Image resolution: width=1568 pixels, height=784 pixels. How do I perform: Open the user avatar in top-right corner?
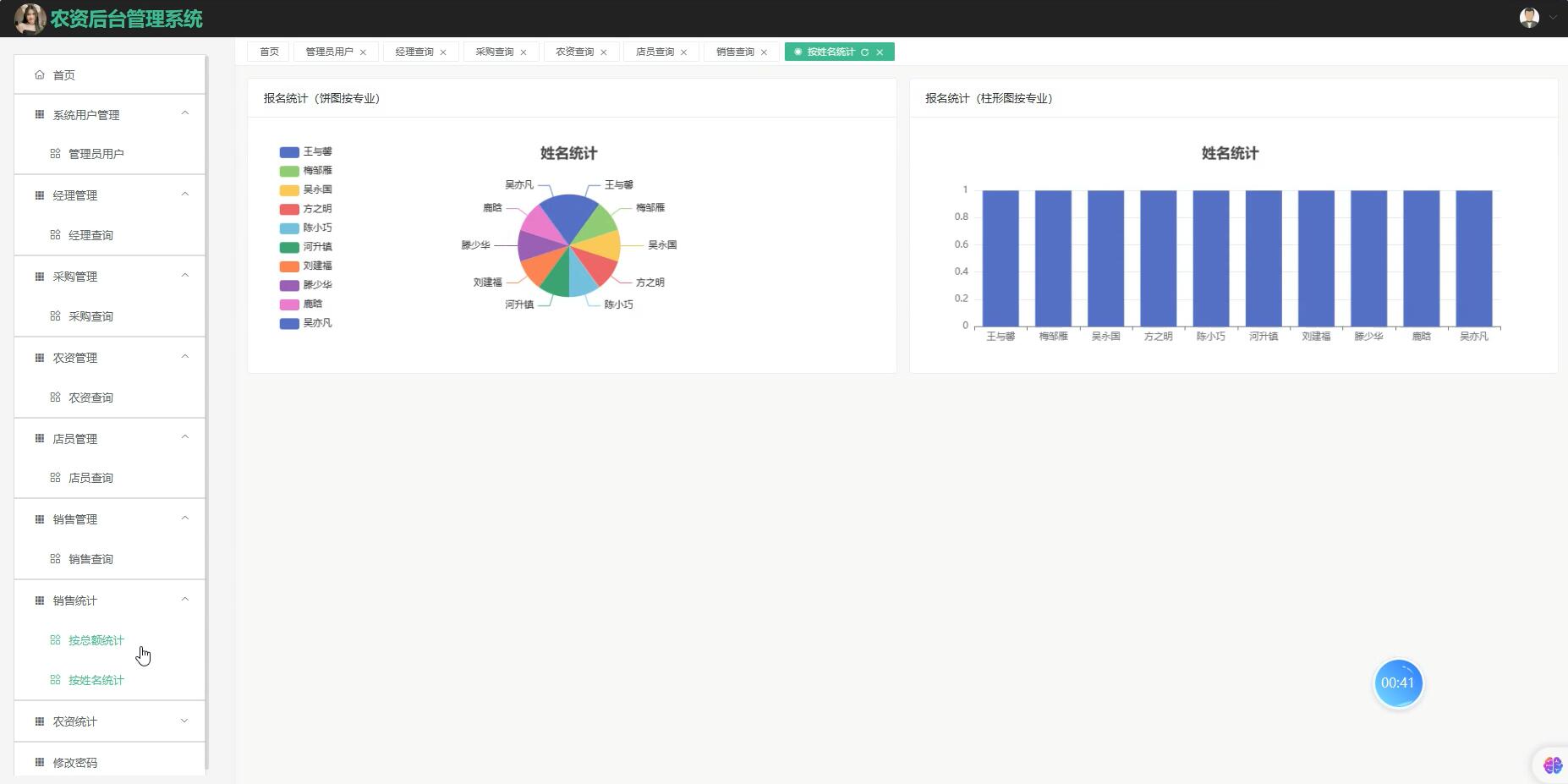coord(1527,17)
